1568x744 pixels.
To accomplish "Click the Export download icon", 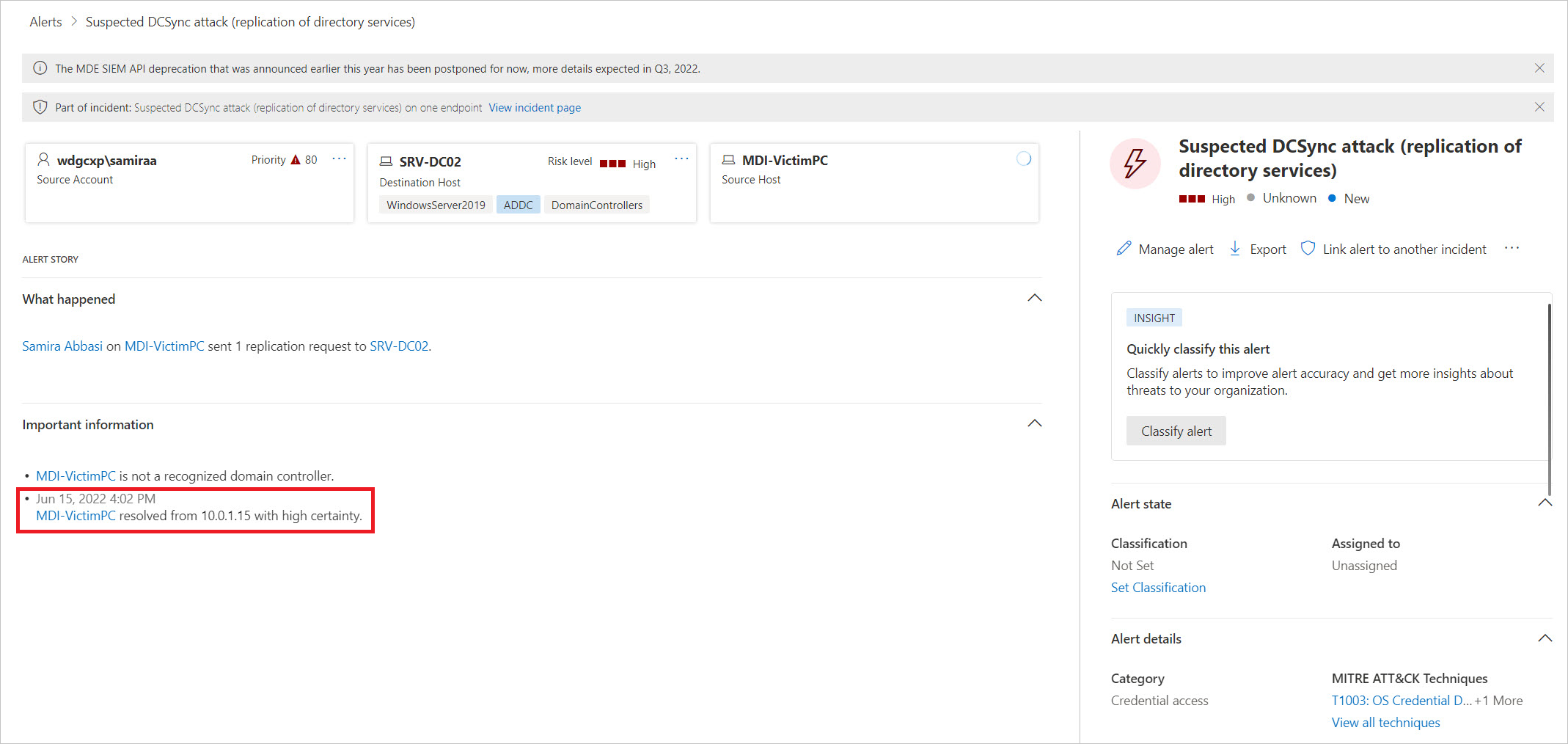I will click(1235, 249).
